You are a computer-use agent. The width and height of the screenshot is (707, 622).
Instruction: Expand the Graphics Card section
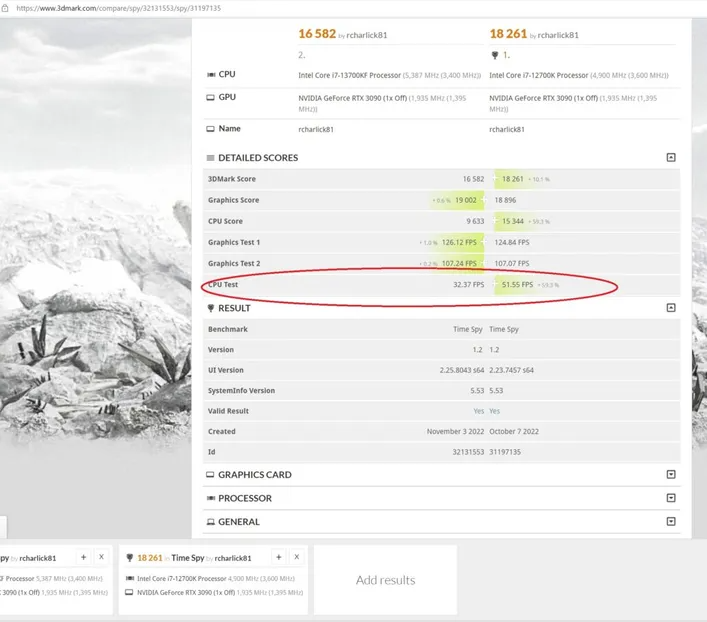click(x=671, y=475)
